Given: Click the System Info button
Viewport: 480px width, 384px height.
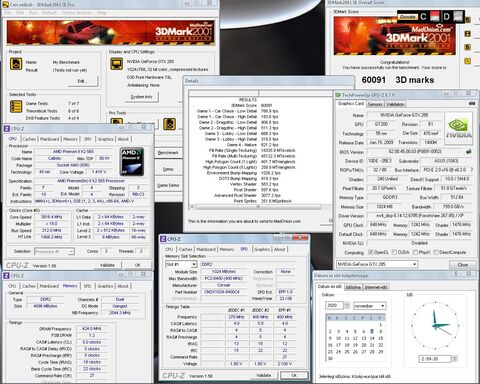Looking at the screenshot, I should 142,97.
